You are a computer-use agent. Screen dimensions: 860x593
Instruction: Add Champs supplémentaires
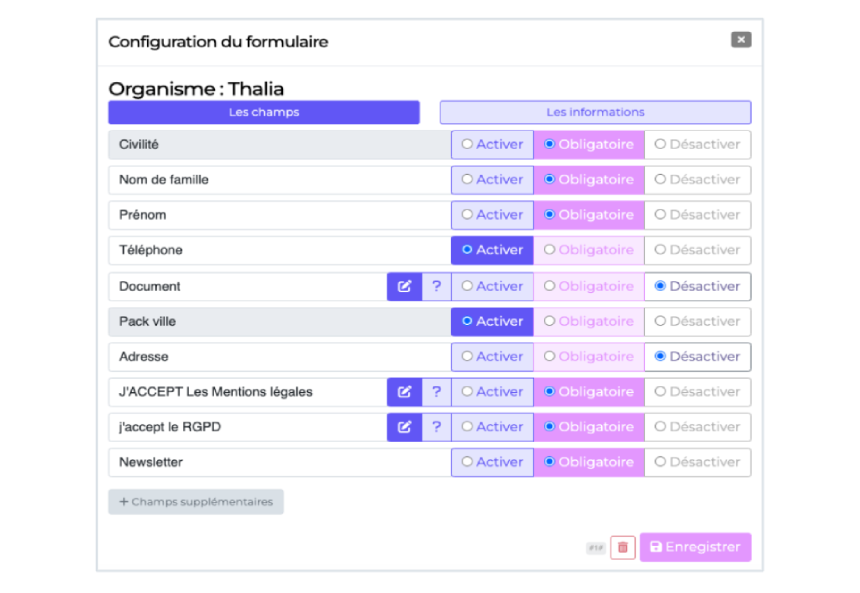(x=196, y=502)
